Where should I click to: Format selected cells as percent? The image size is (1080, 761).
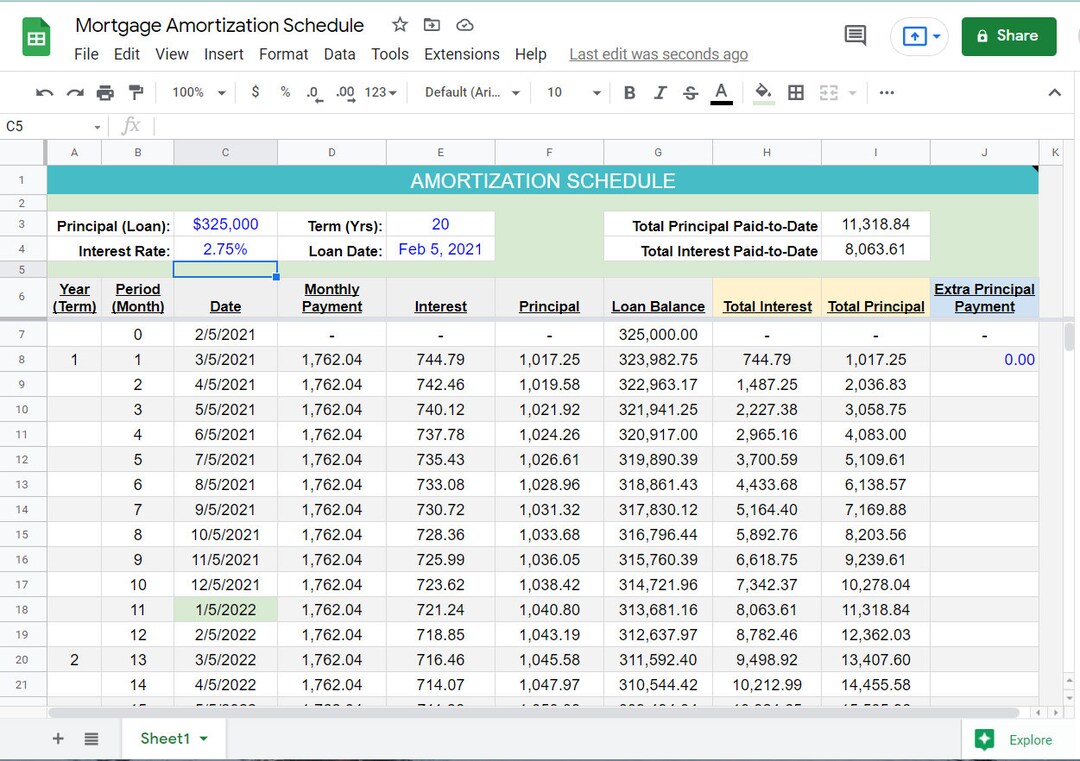coord(285,92)
